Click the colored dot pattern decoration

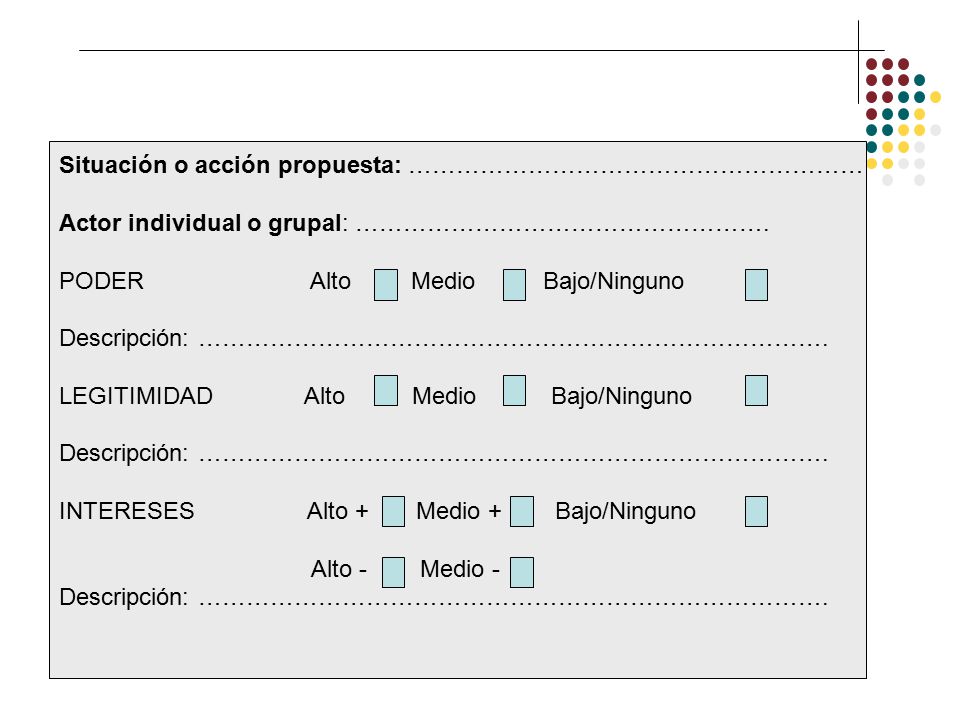tap(903, 121)
